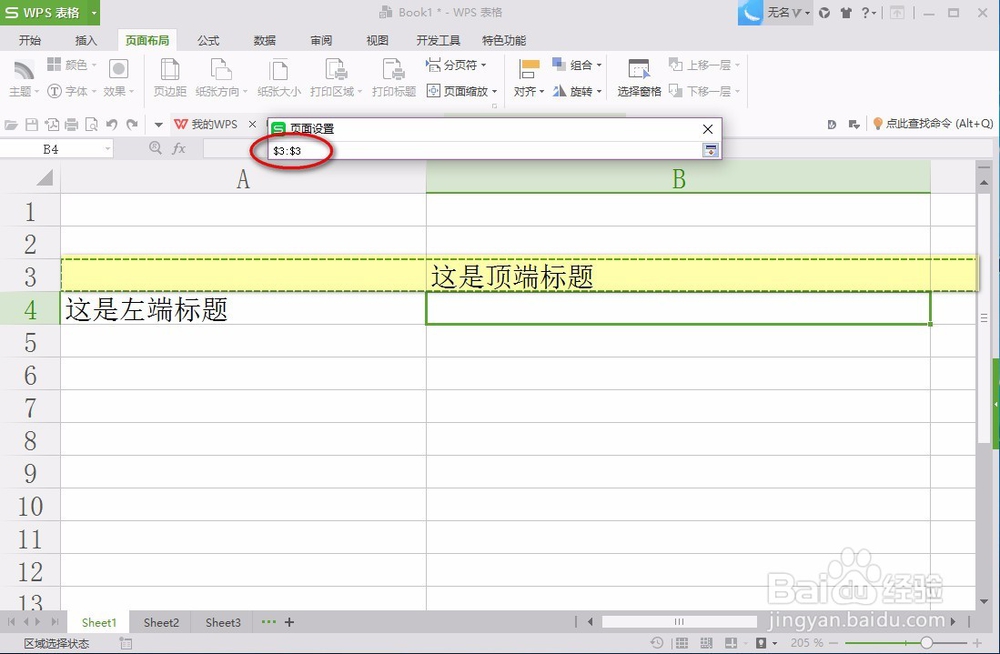This screenshot has width=1000, height=654.
Task: Toggle the ribbon collapse arrow near 我的WPS
Action: coord(160,124)
